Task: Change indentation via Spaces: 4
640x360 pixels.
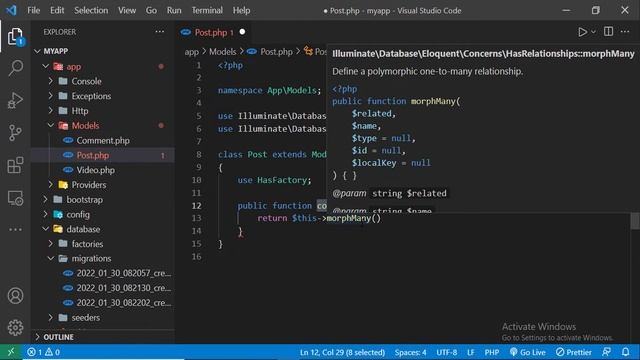Action: [x=410, y=352]
